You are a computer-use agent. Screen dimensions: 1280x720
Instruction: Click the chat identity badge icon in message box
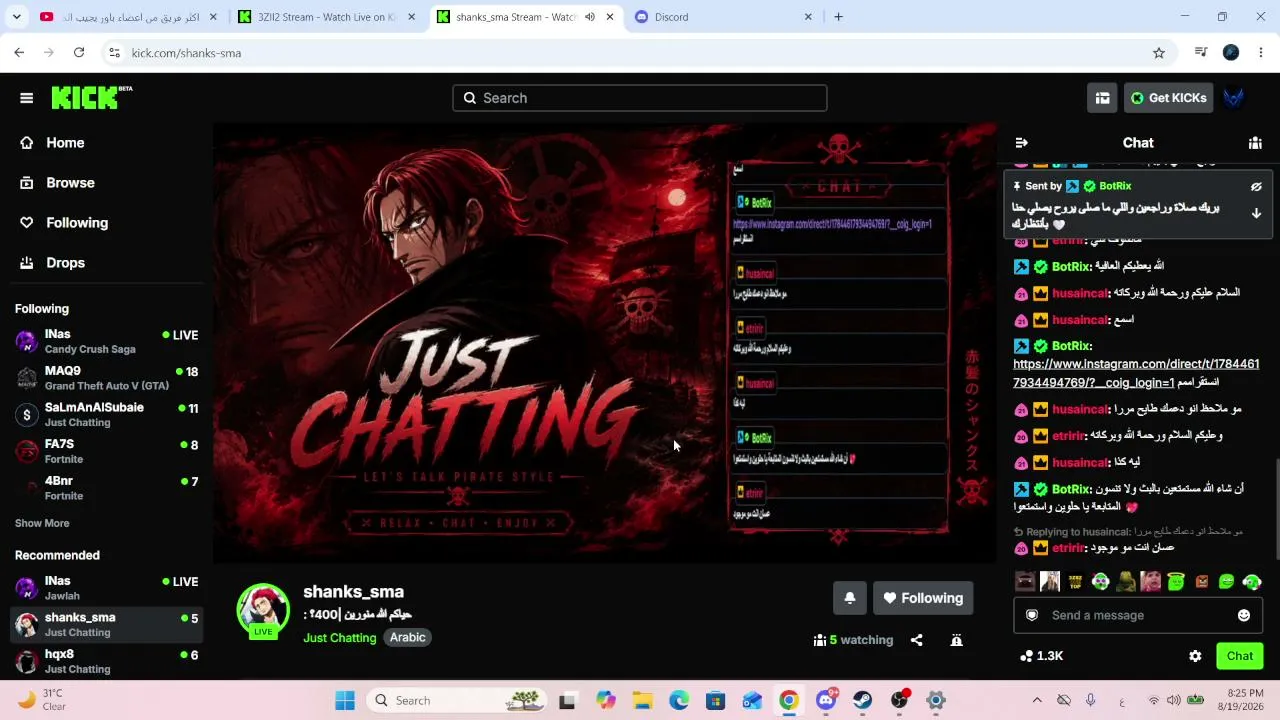pos(1032,615)
